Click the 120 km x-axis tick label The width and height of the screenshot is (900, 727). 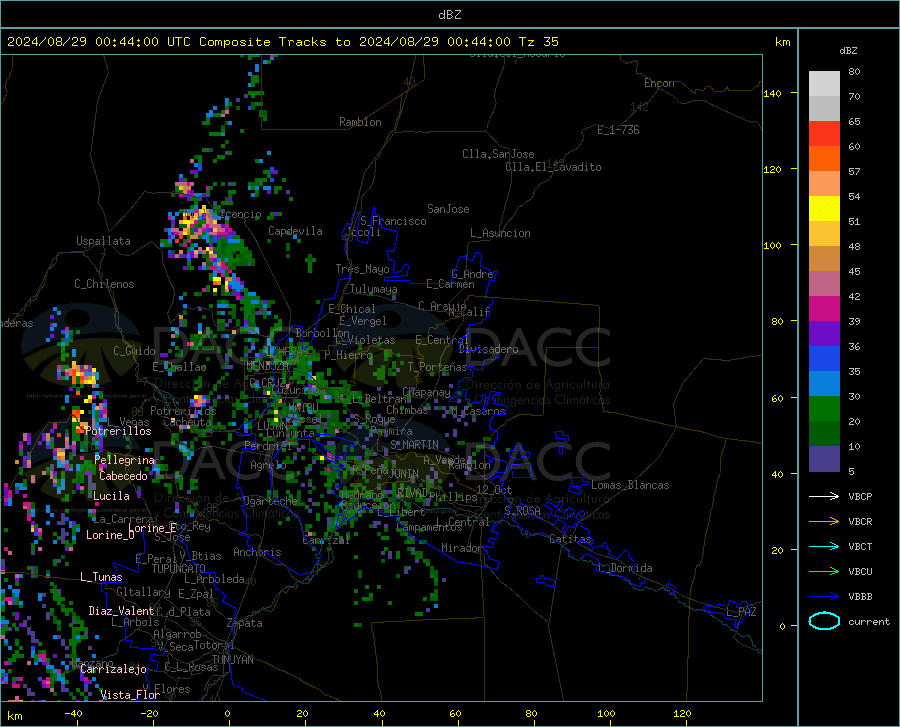tap(682, 714)
